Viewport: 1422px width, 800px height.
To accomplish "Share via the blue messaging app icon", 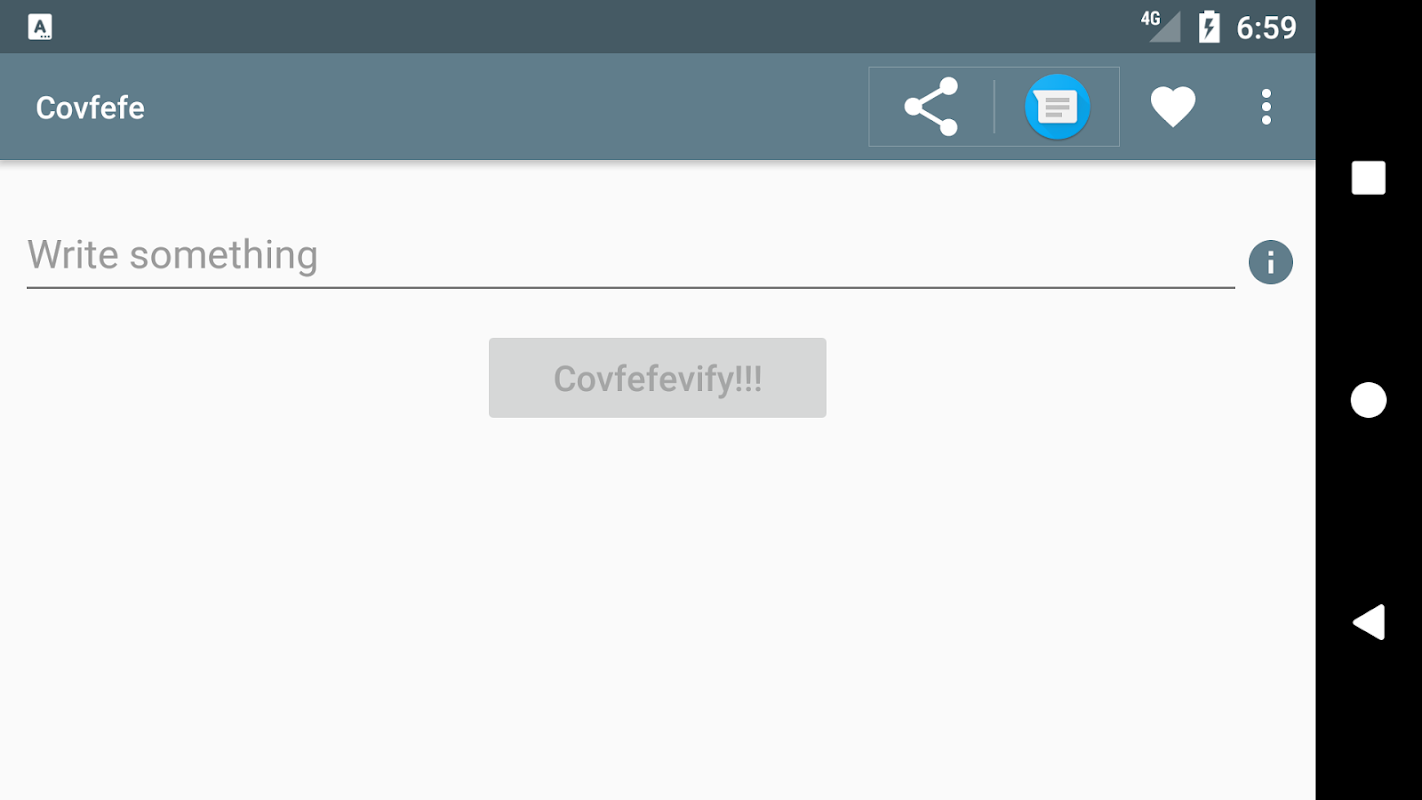I will click(1057, 107).
